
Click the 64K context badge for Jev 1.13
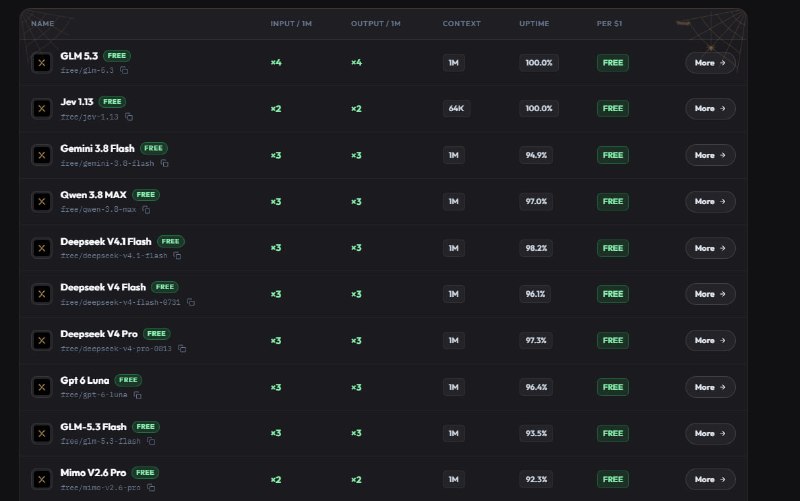[x=456, y=108]
